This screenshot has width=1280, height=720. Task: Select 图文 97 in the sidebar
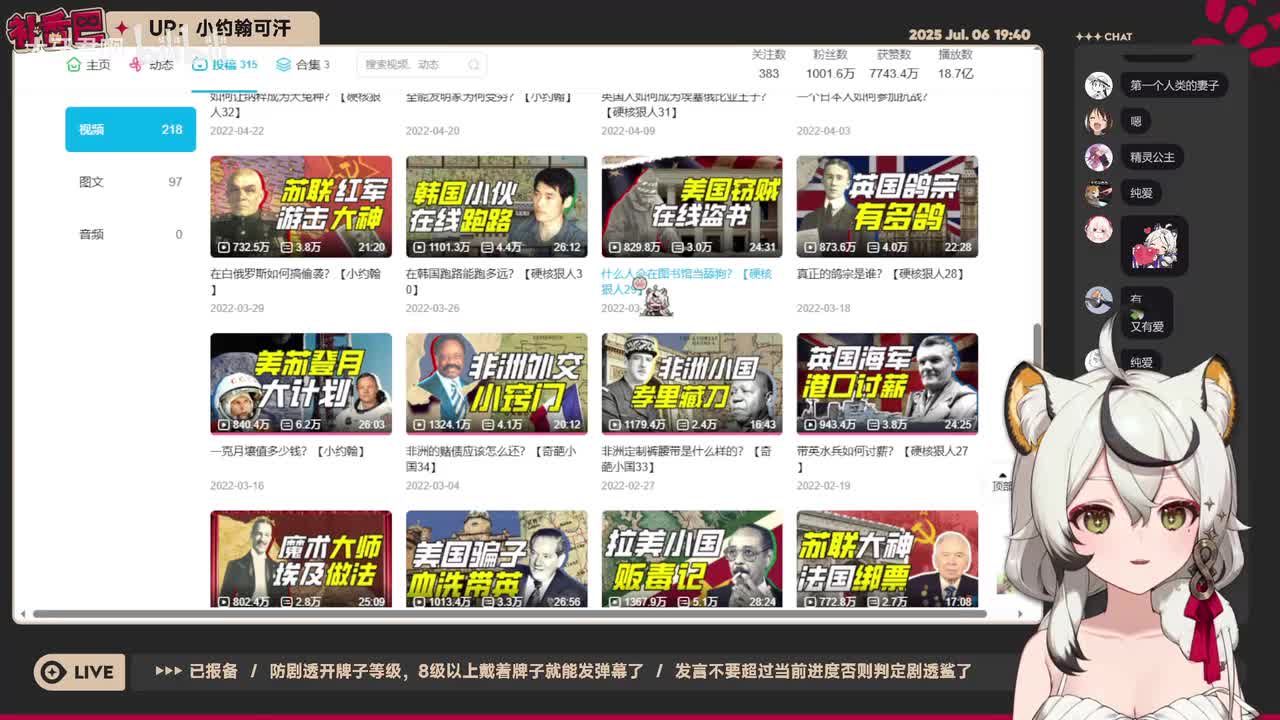(130, 182)
